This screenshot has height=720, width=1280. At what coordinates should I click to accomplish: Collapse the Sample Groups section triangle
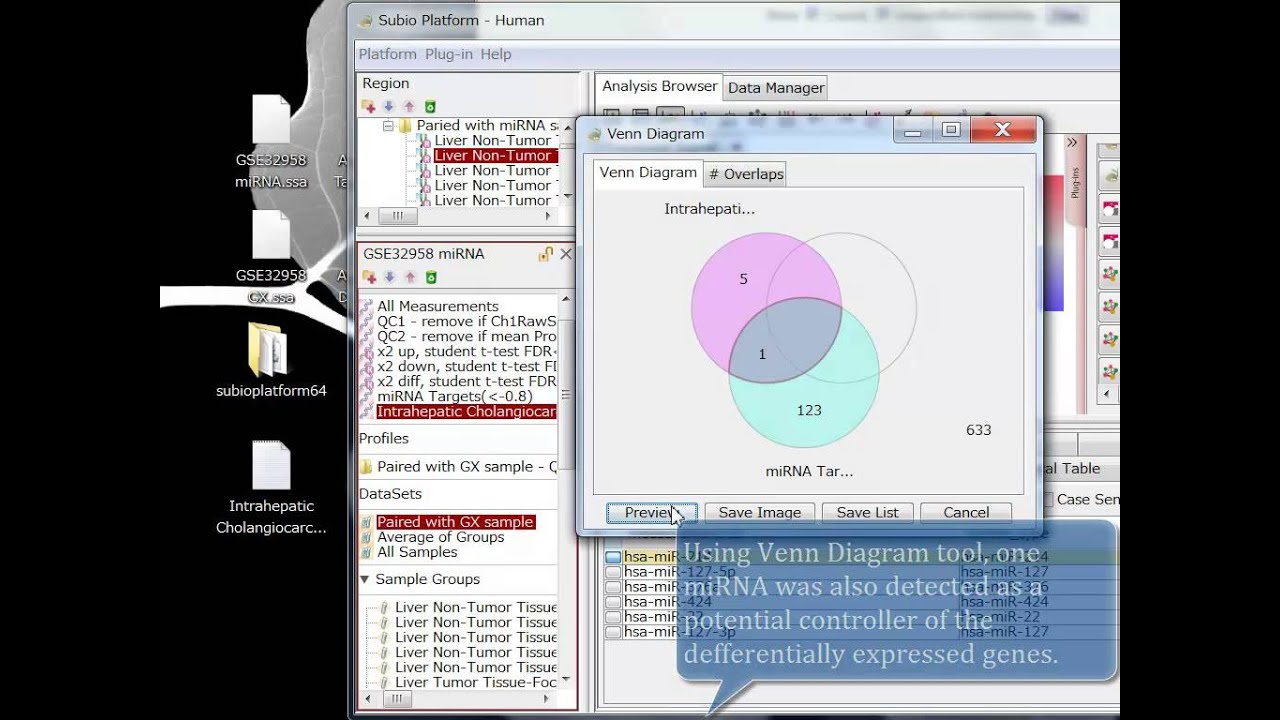[365, 580]
